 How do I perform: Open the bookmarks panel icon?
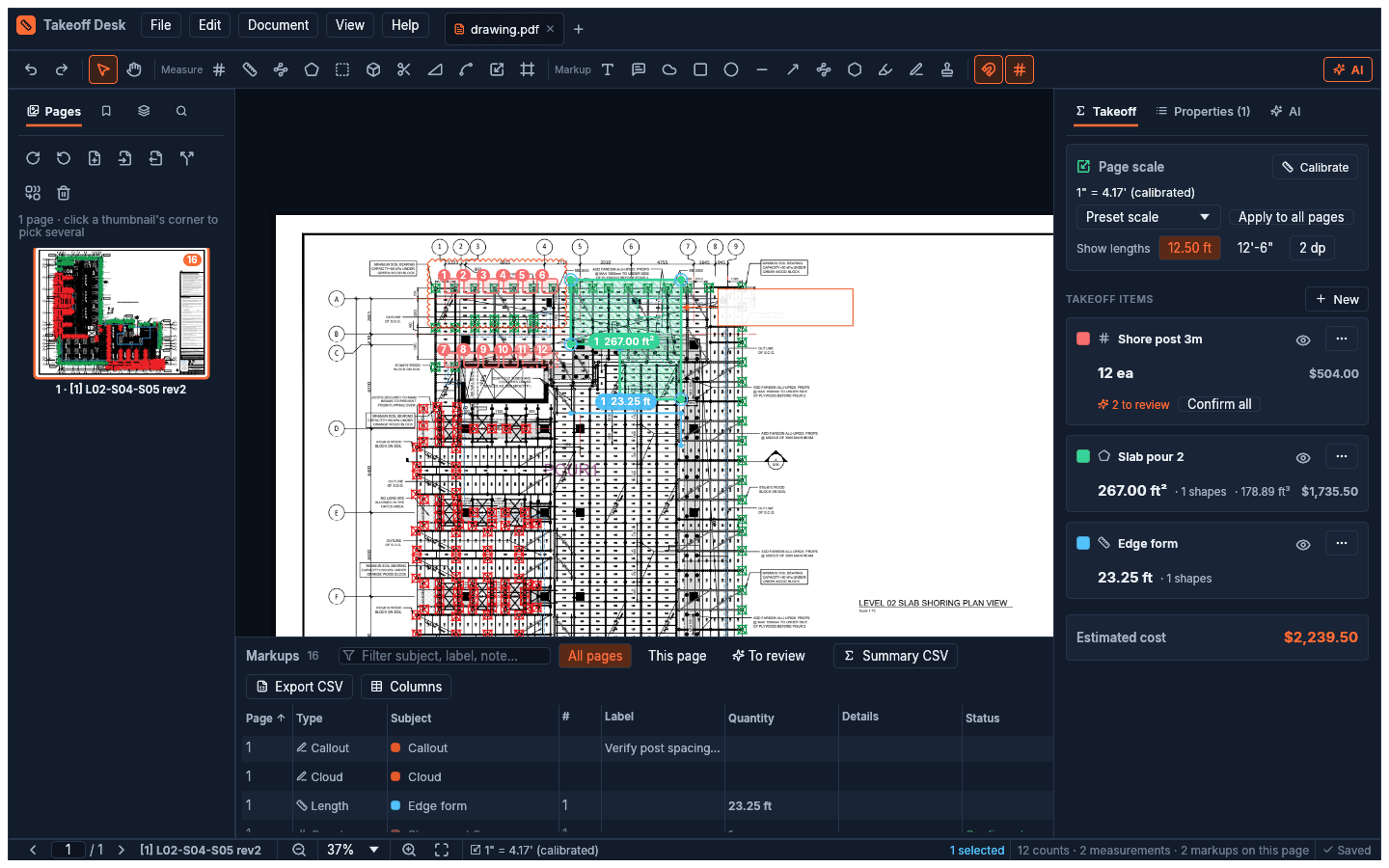click(106, 111)
